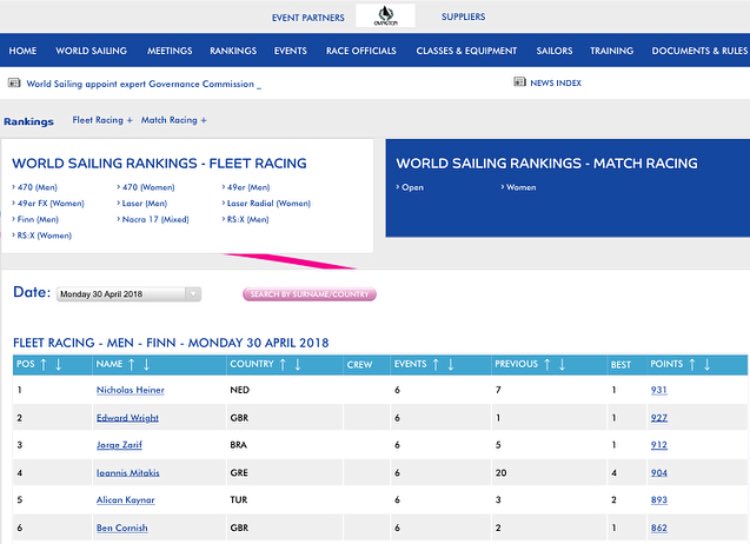This screenshot has height=550, width=750.
Task: Sort COUNTRY column descending arrow
Action: [298, 364]
